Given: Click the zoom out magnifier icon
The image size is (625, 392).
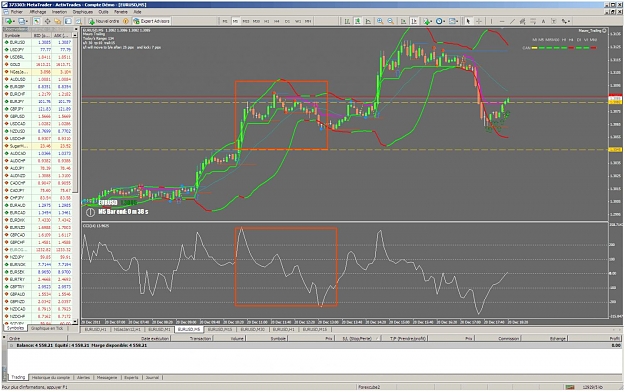Looking at the screenshot, I should tap(391, 21).
